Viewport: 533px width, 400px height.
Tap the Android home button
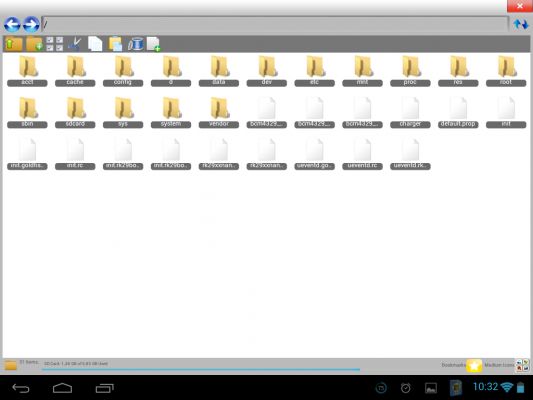point(63,388)
